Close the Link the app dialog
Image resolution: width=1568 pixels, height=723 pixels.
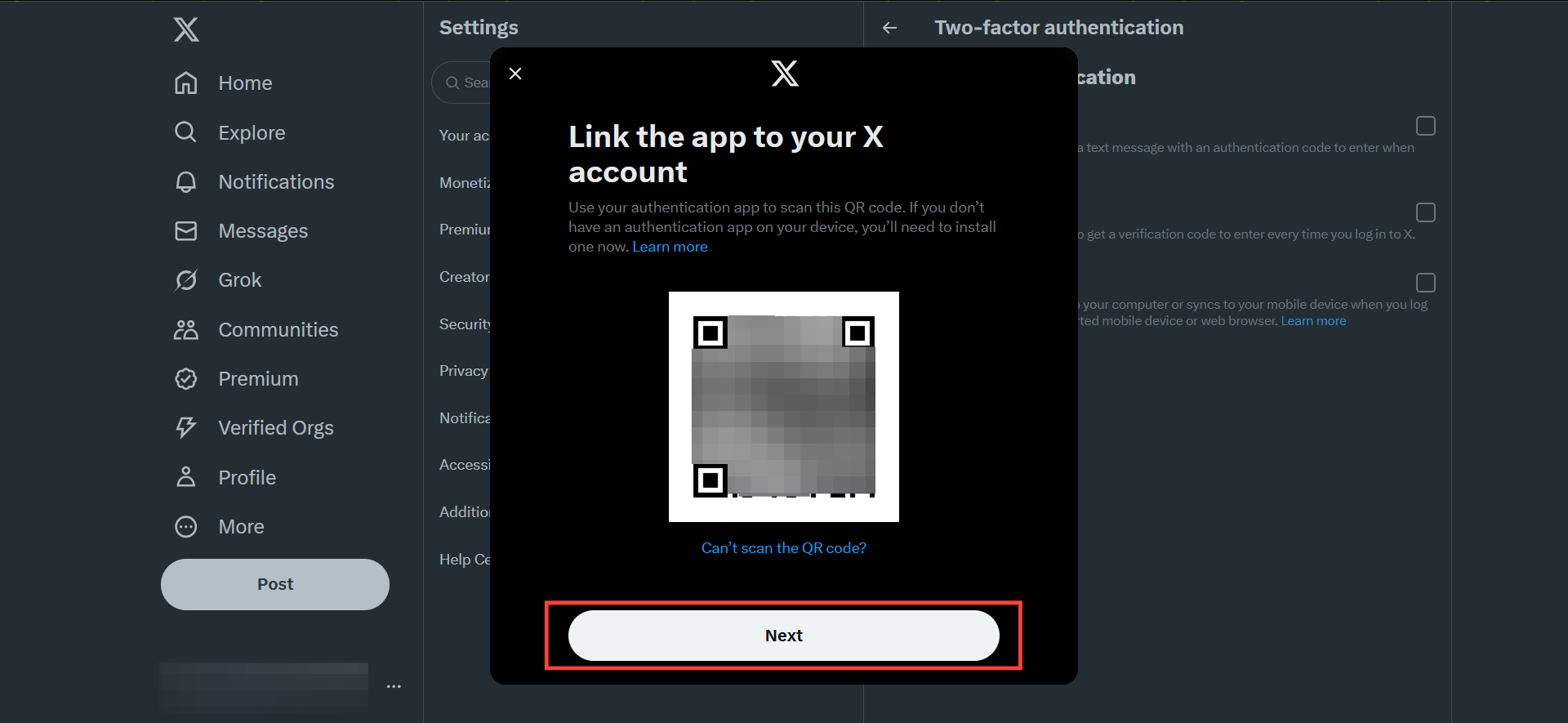[515, 74]
